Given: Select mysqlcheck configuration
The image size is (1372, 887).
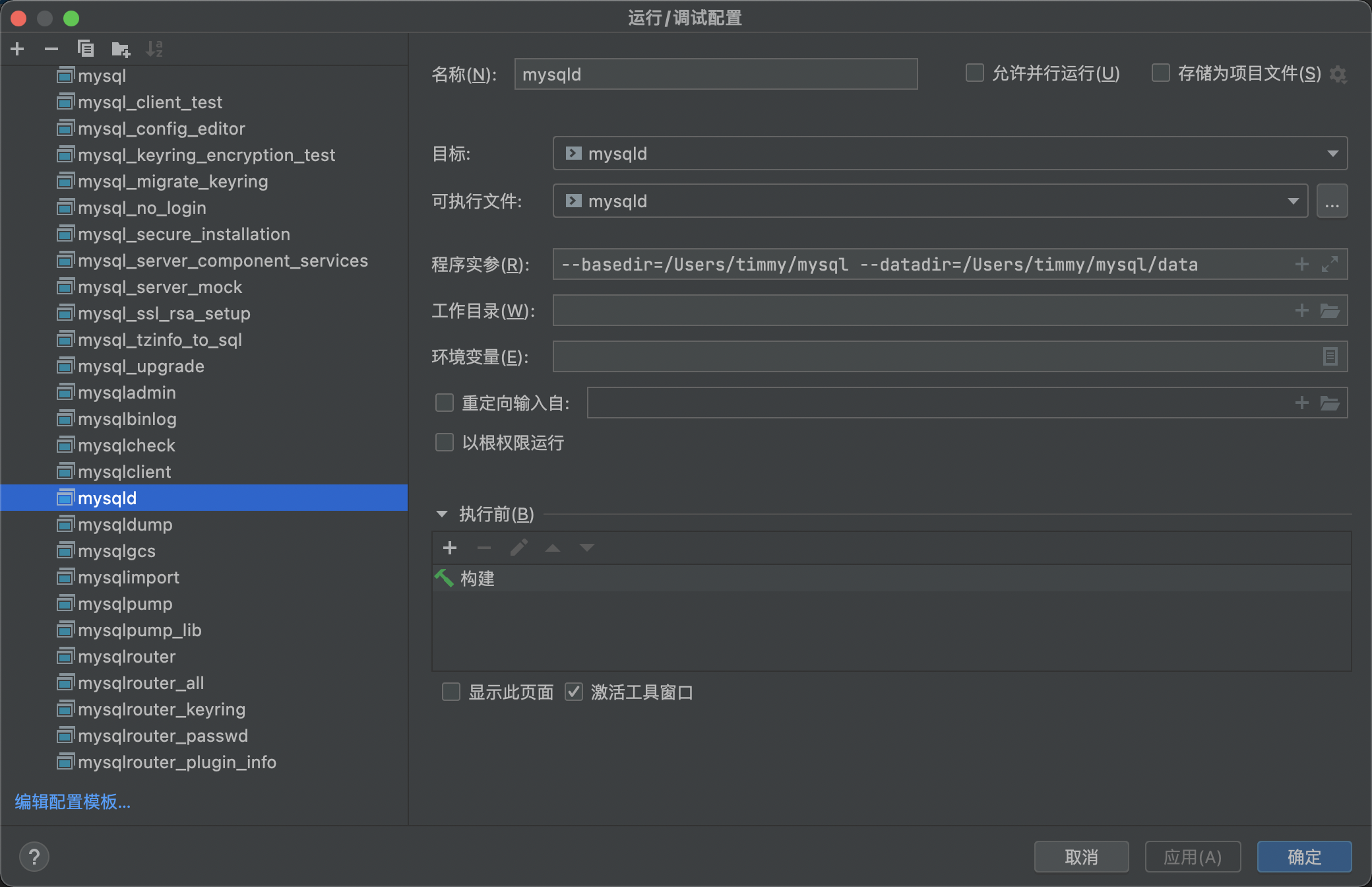Looking at the screenshot, I should (204, 445).
